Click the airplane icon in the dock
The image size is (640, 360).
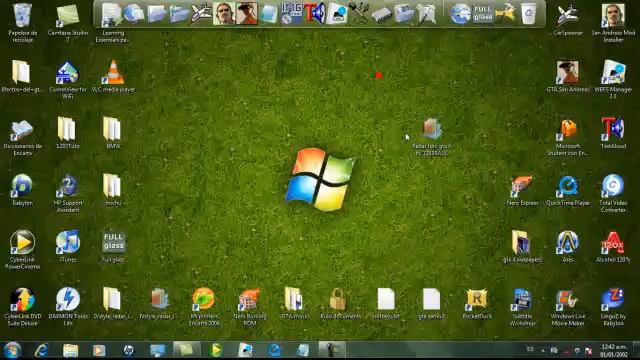click(x=201, y=13)
